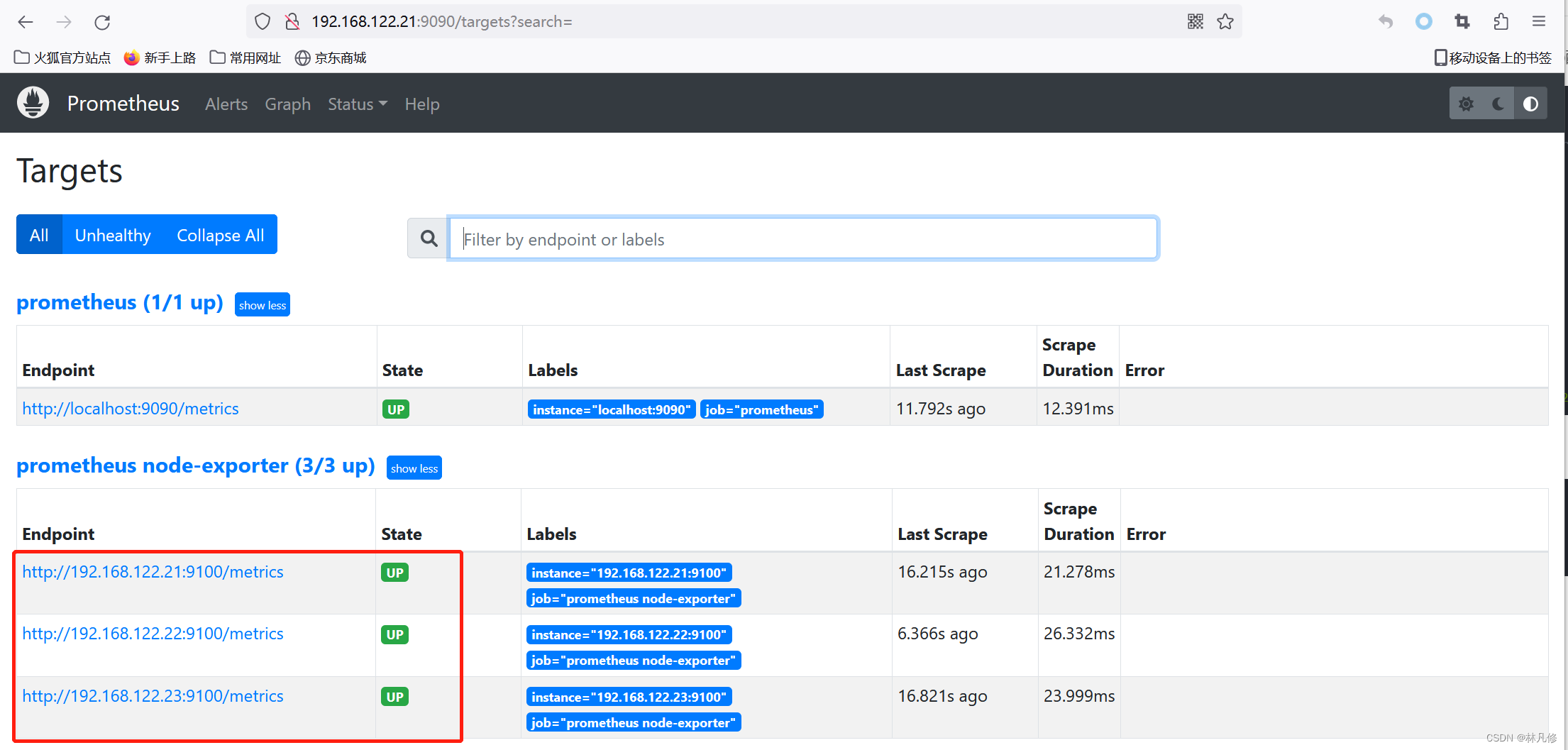Click the instance="192.168.122.23:9100" label badge
The height and width of the screenshot is (750, 1568).
tap(629, 697)
